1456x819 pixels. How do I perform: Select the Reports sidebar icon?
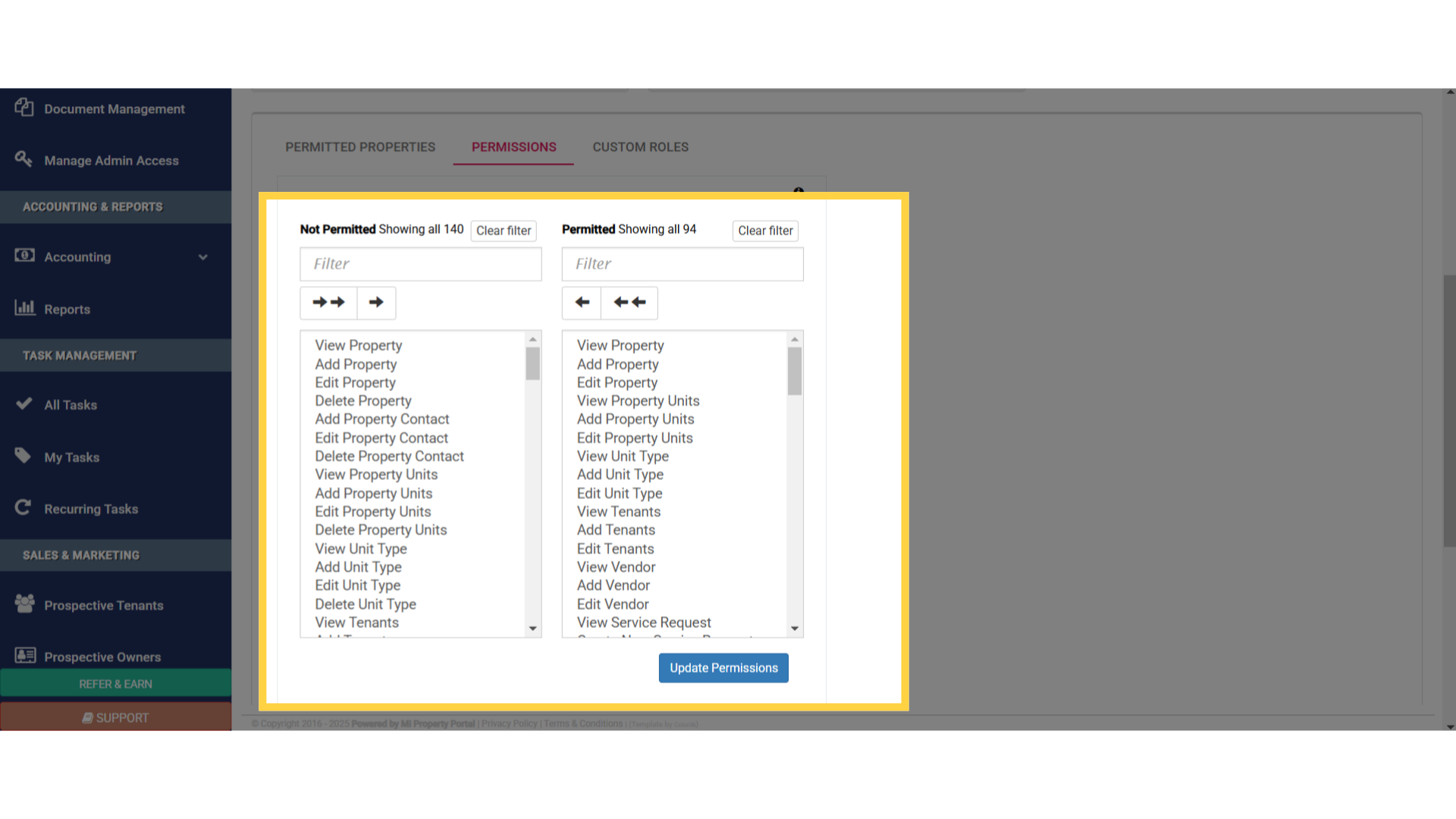(25, 308)
